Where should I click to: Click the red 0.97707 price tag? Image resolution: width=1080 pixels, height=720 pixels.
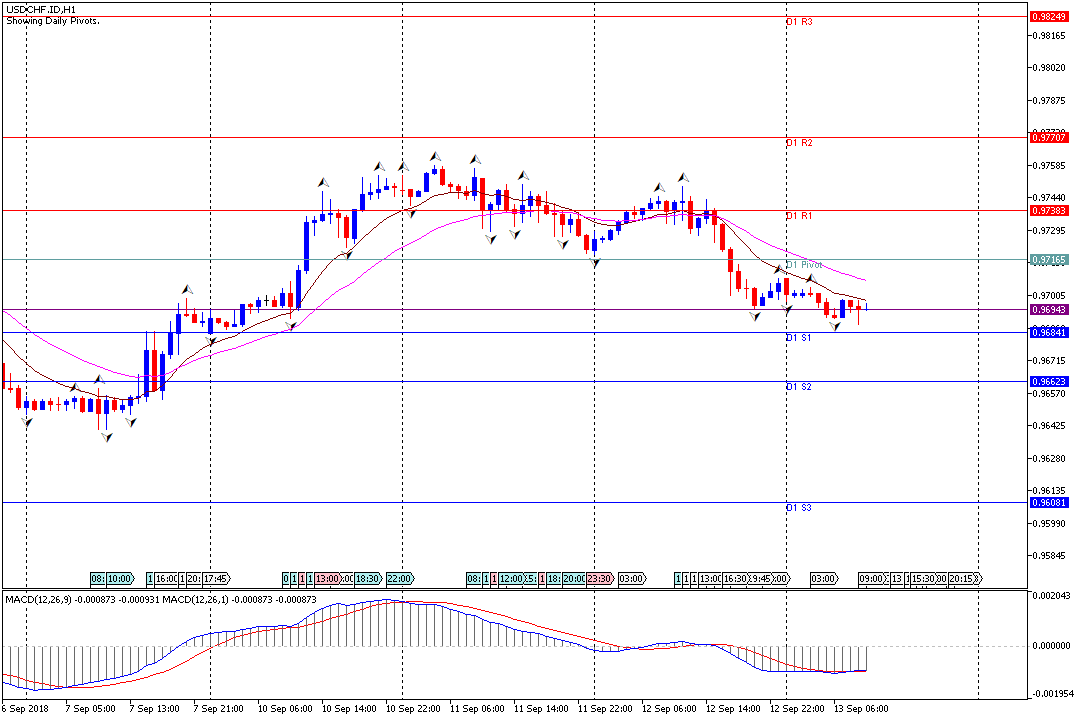click(1049, 138)
